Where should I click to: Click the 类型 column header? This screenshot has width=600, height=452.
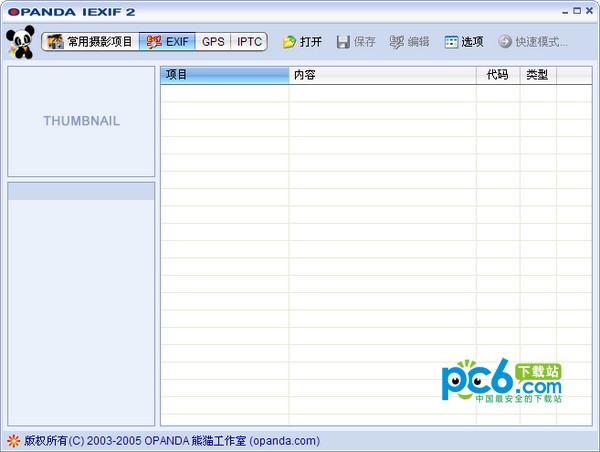point(538,75)
